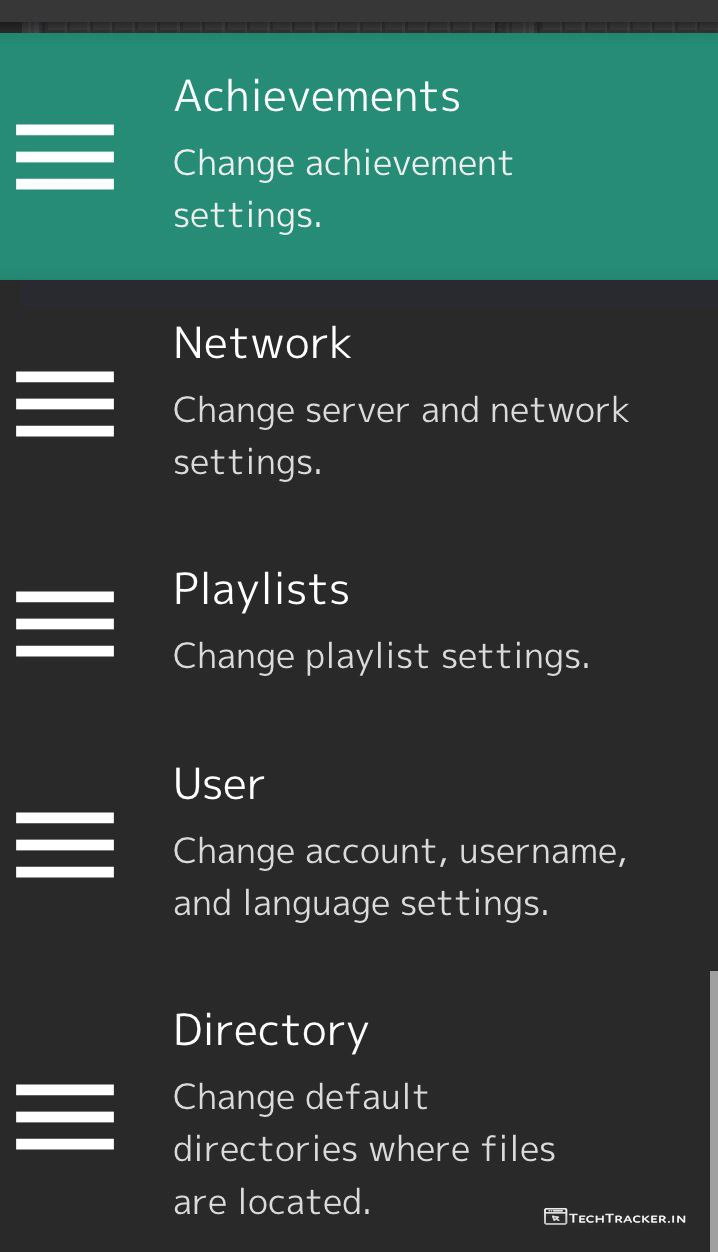Tap 'Change playlist settings.' description

pyautogui.click(x=381, y=656)
